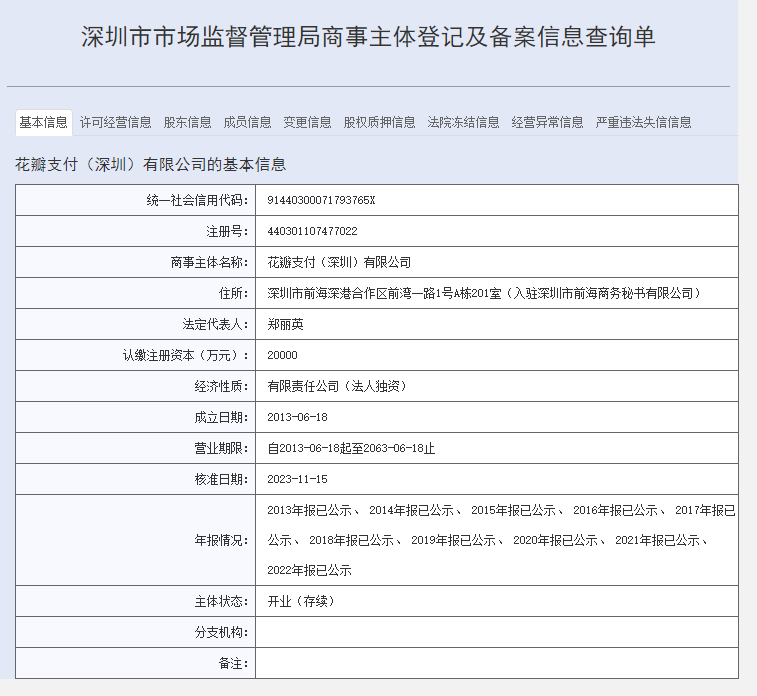Viewport: 757px width, 696px height.
Task: Click the label 备注:
Action: click(234, 663)
